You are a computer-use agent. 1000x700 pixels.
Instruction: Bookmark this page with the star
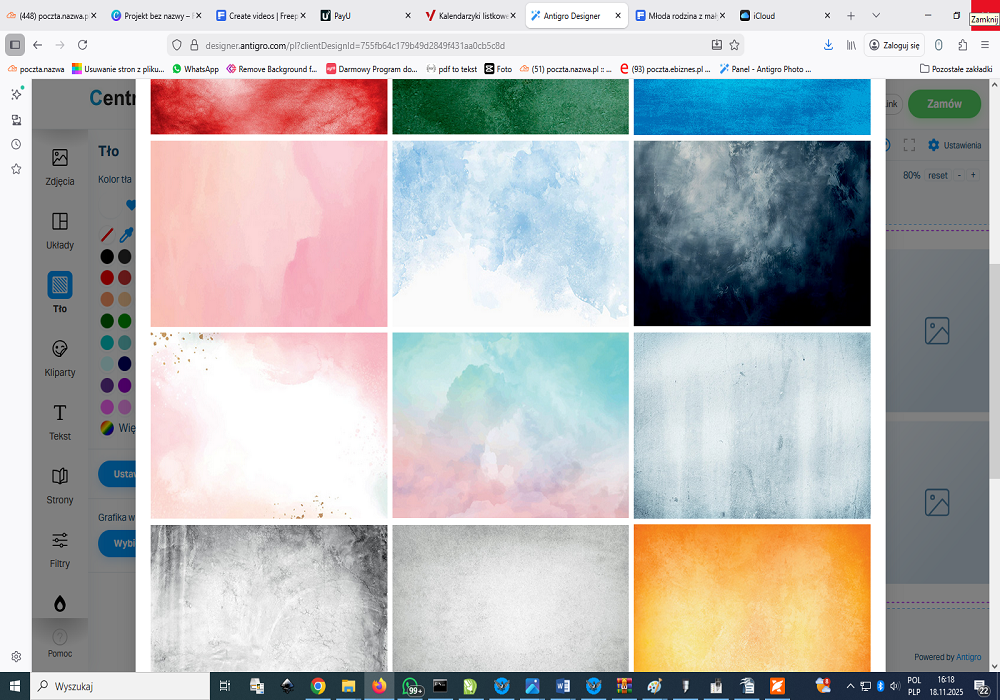735,45
